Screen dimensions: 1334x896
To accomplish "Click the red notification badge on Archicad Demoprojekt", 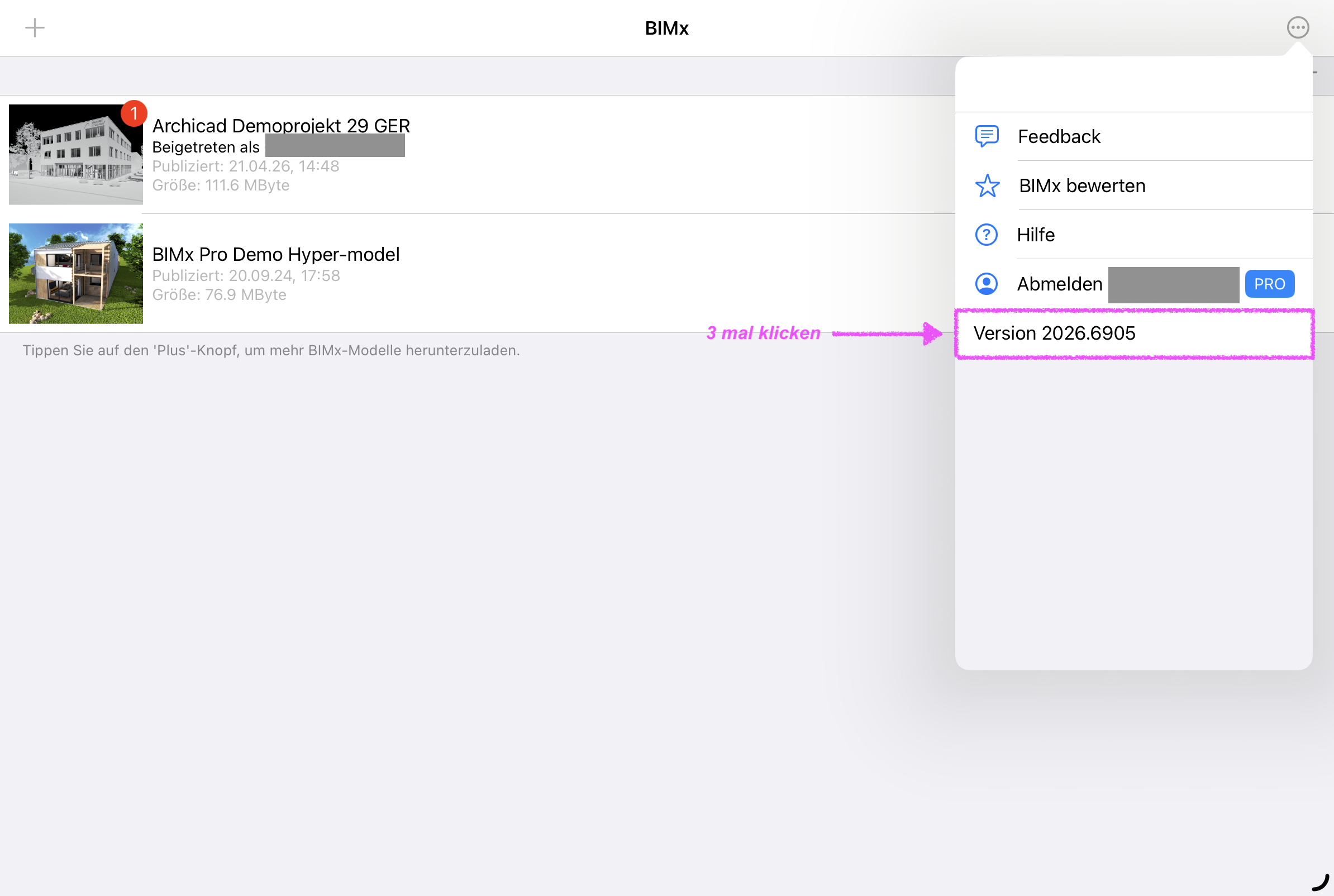I will [x=134, y=113].
